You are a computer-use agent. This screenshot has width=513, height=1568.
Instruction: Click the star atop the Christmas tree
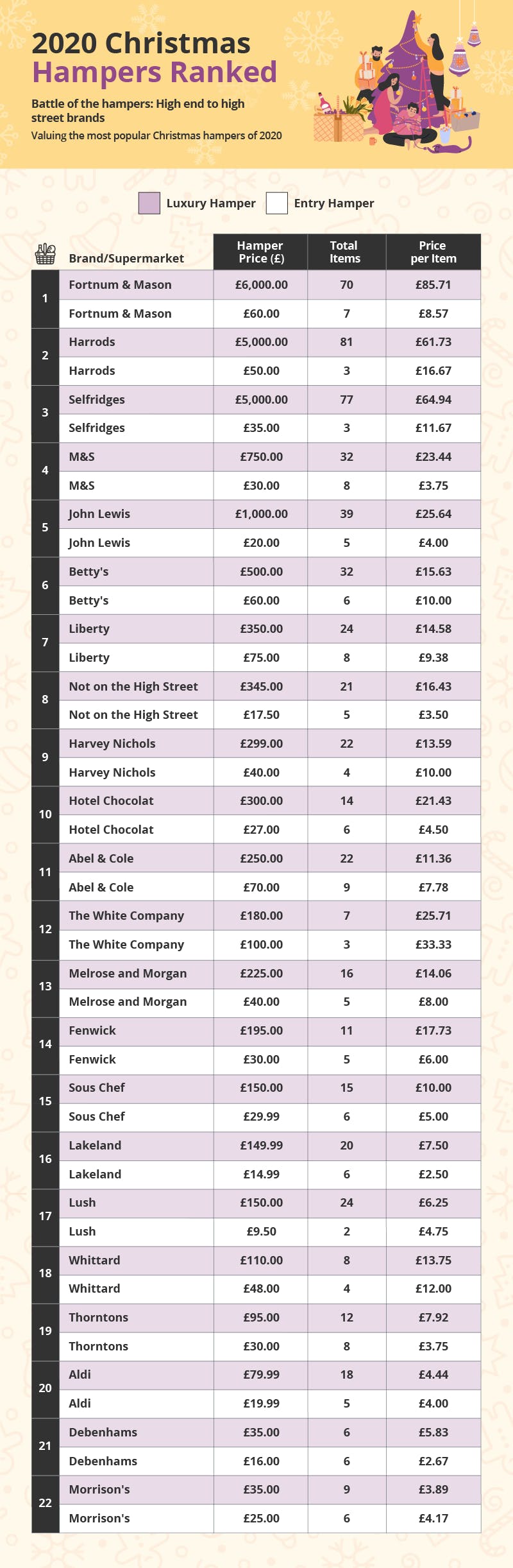417,19
